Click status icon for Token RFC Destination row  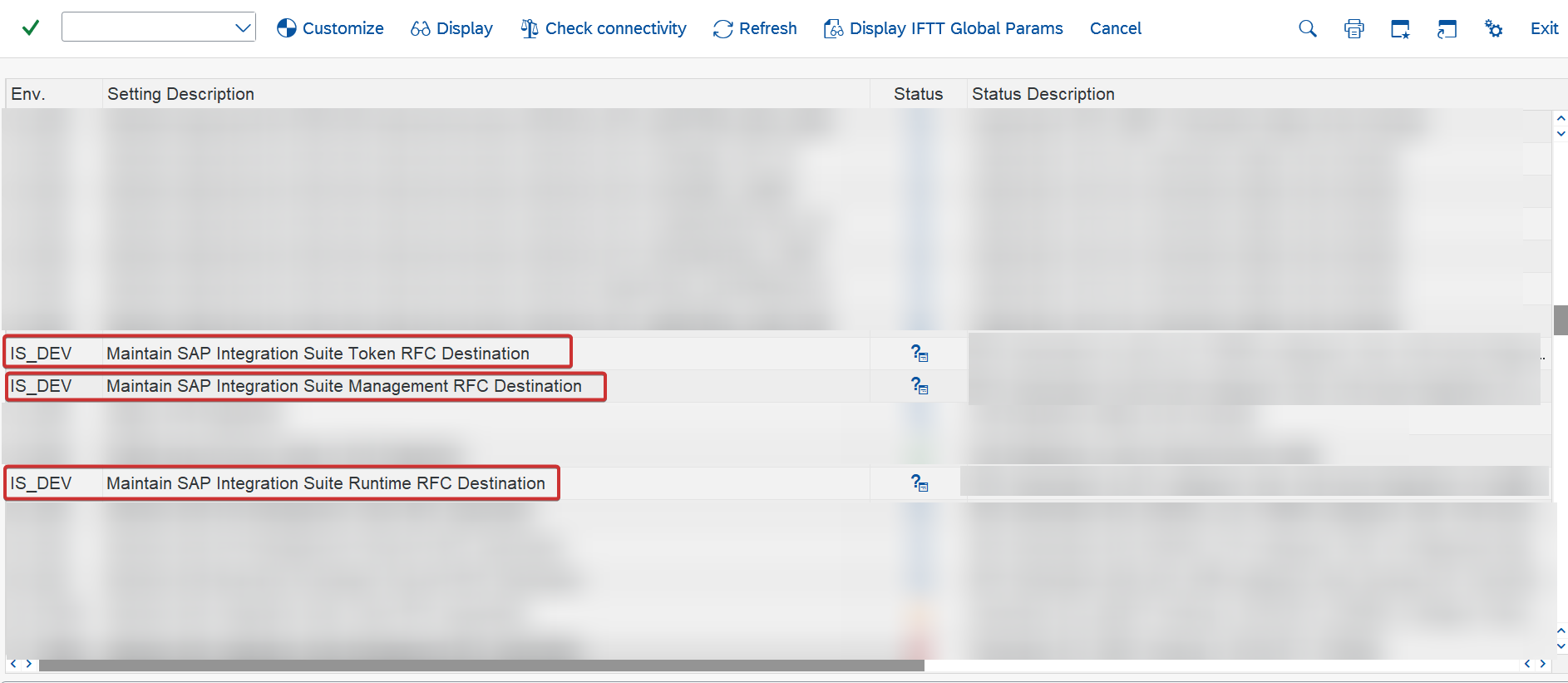(x=919, y=354)
